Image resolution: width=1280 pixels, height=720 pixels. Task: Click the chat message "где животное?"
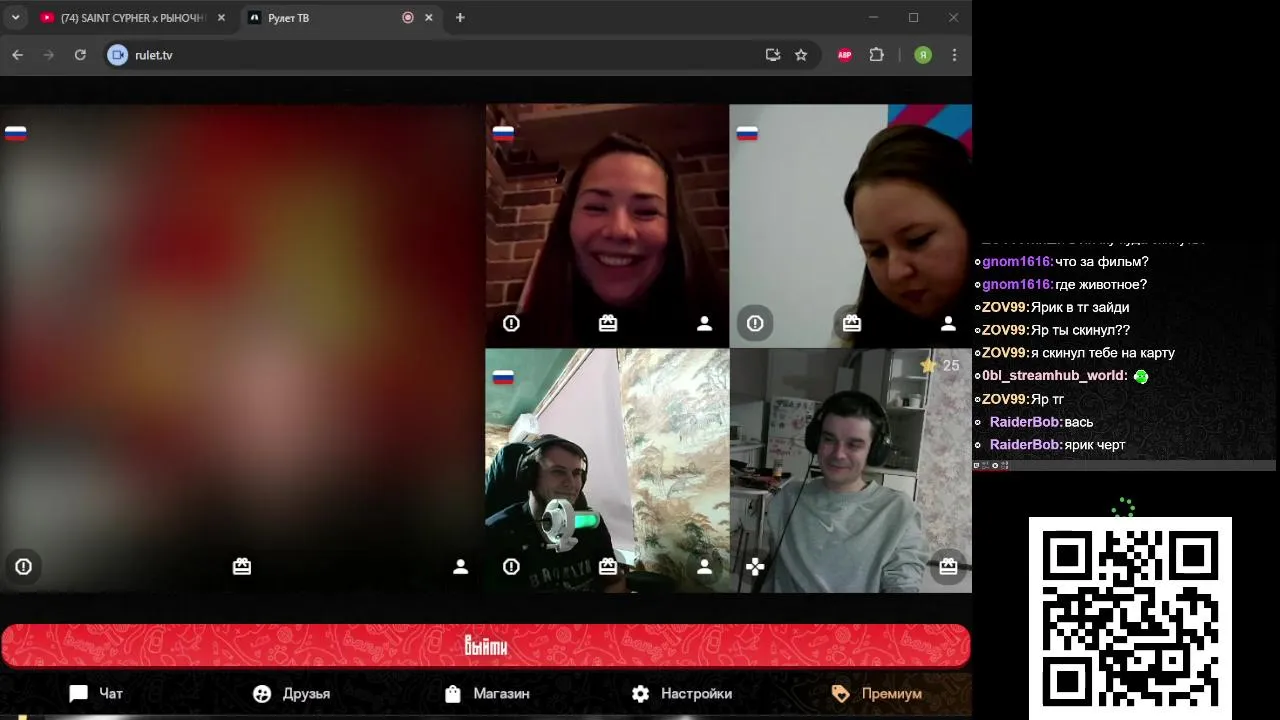pyautogui.click(x=1101, y=285)
